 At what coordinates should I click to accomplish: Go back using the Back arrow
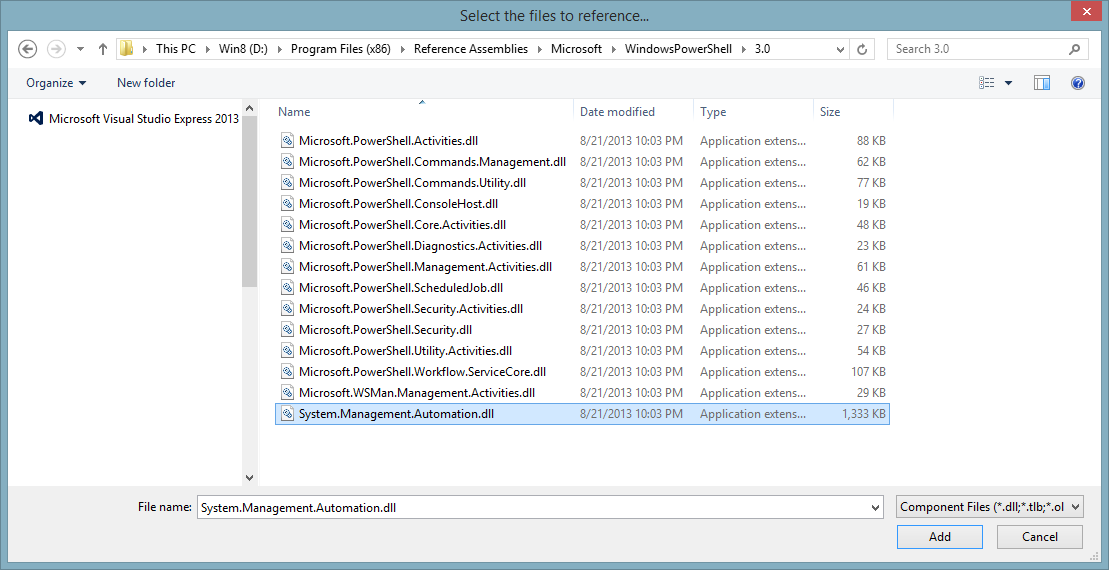[27, 49]
